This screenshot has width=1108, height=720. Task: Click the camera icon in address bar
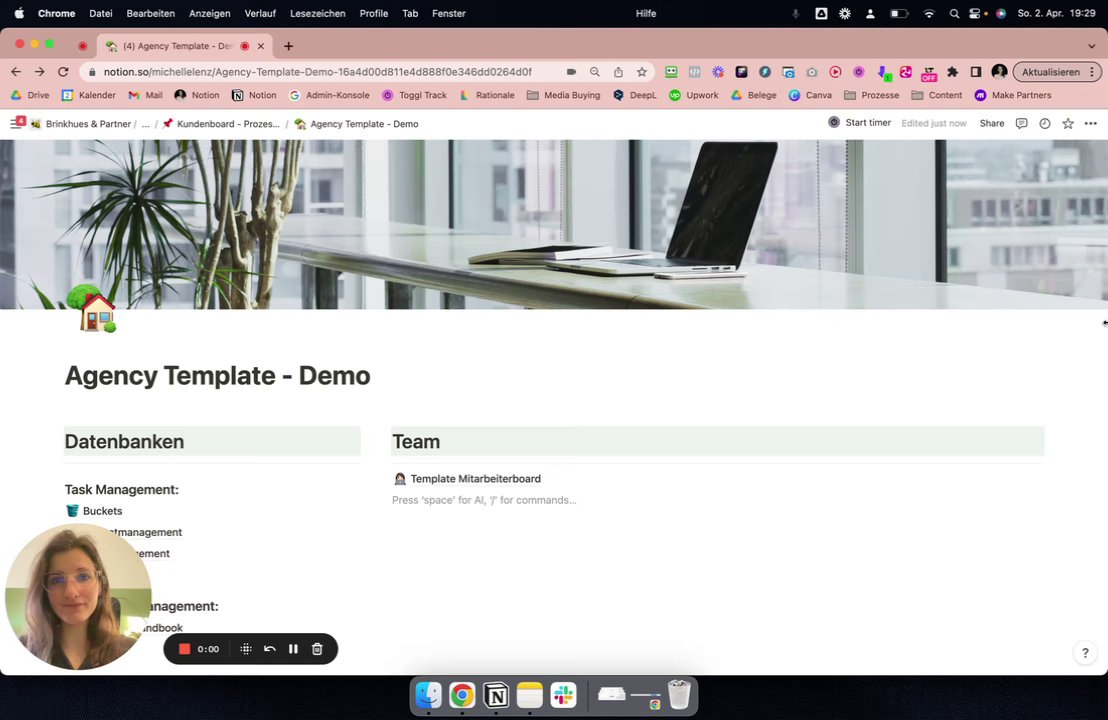[571, 71]
